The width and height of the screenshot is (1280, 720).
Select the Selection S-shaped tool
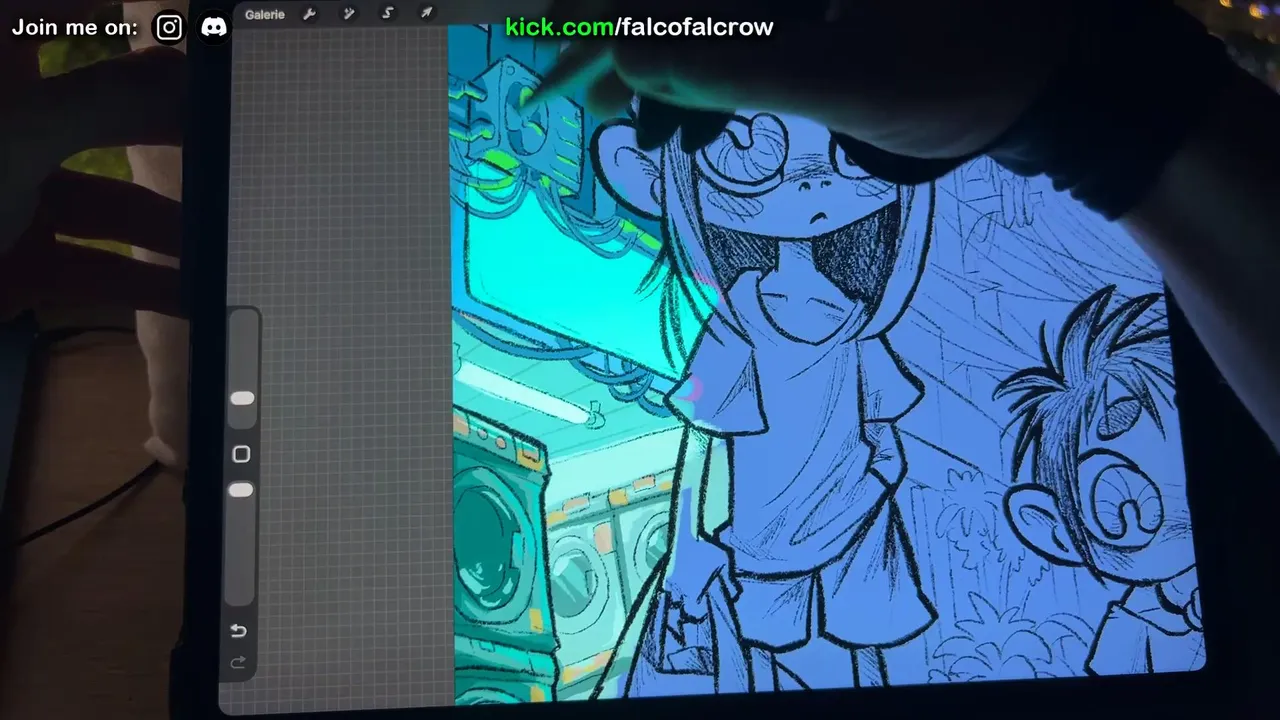pos(388,13)
